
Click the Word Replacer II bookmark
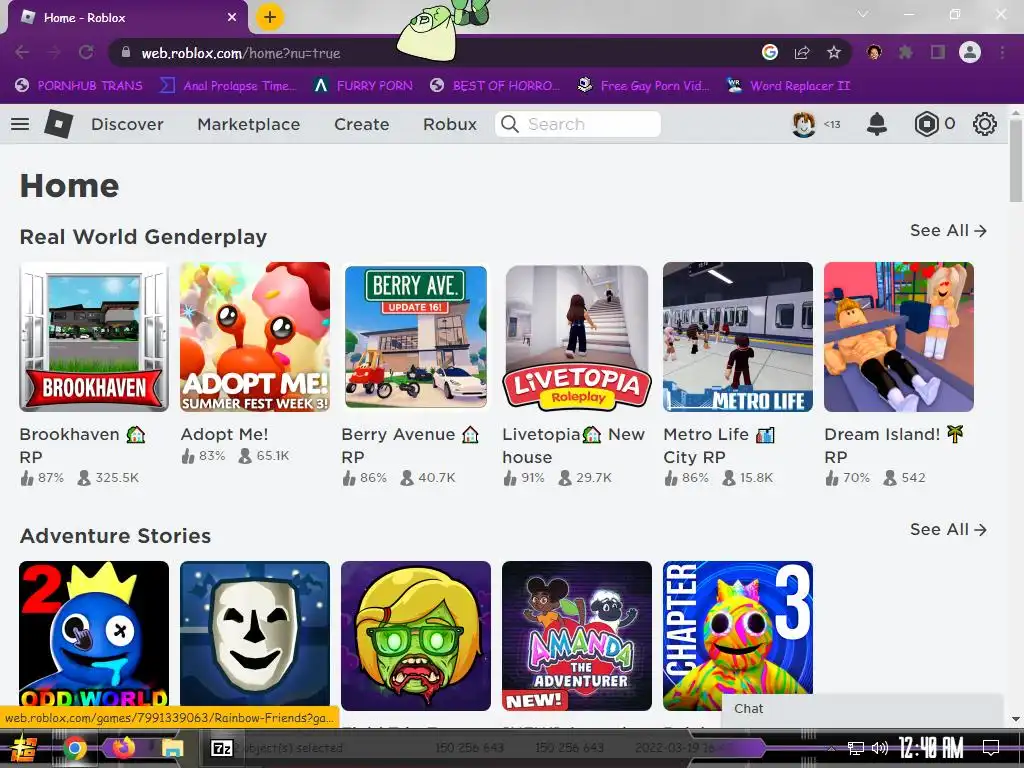coord(788,86)
